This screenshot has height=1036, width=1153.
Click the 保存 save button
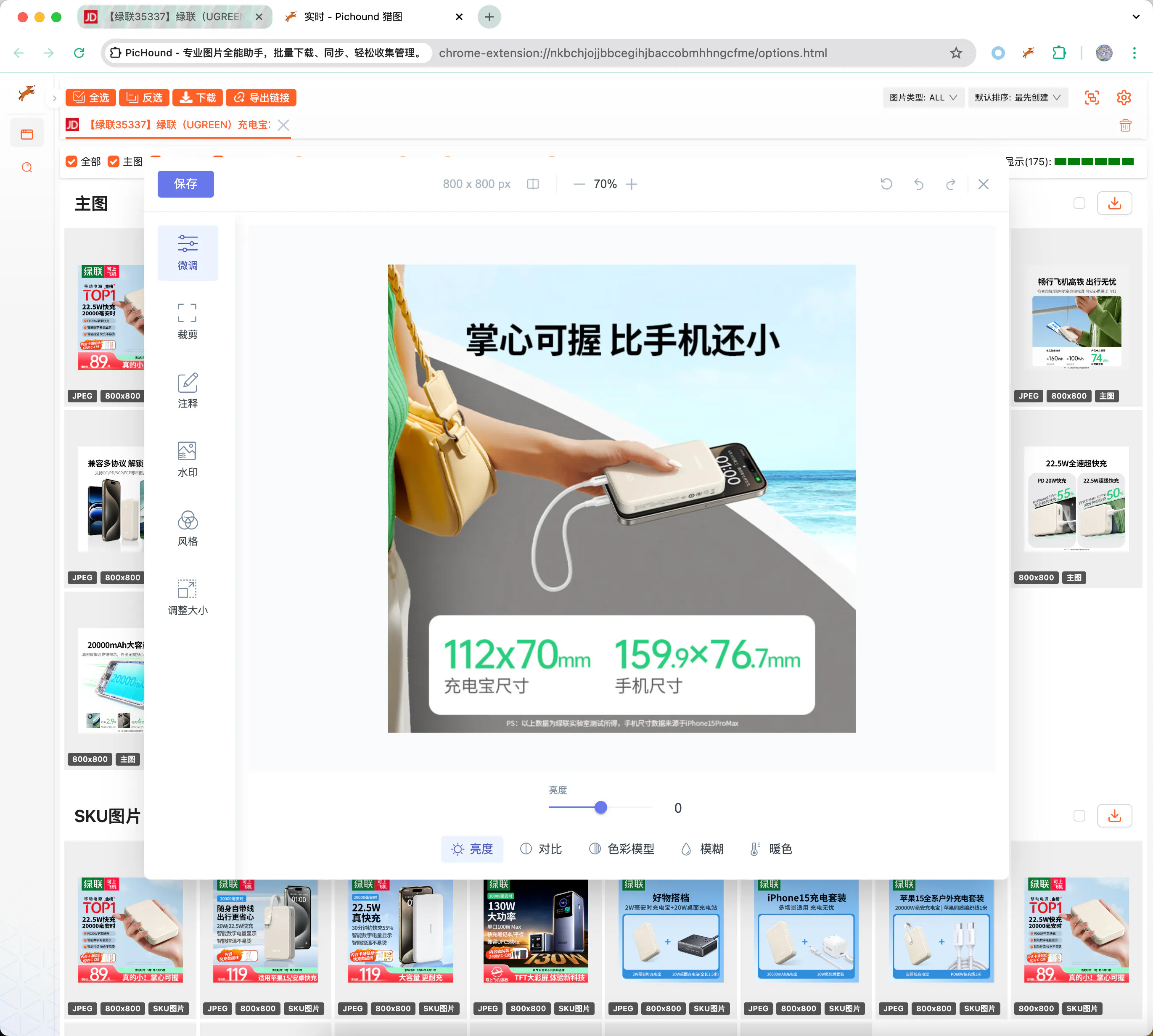tap(185, 184)
